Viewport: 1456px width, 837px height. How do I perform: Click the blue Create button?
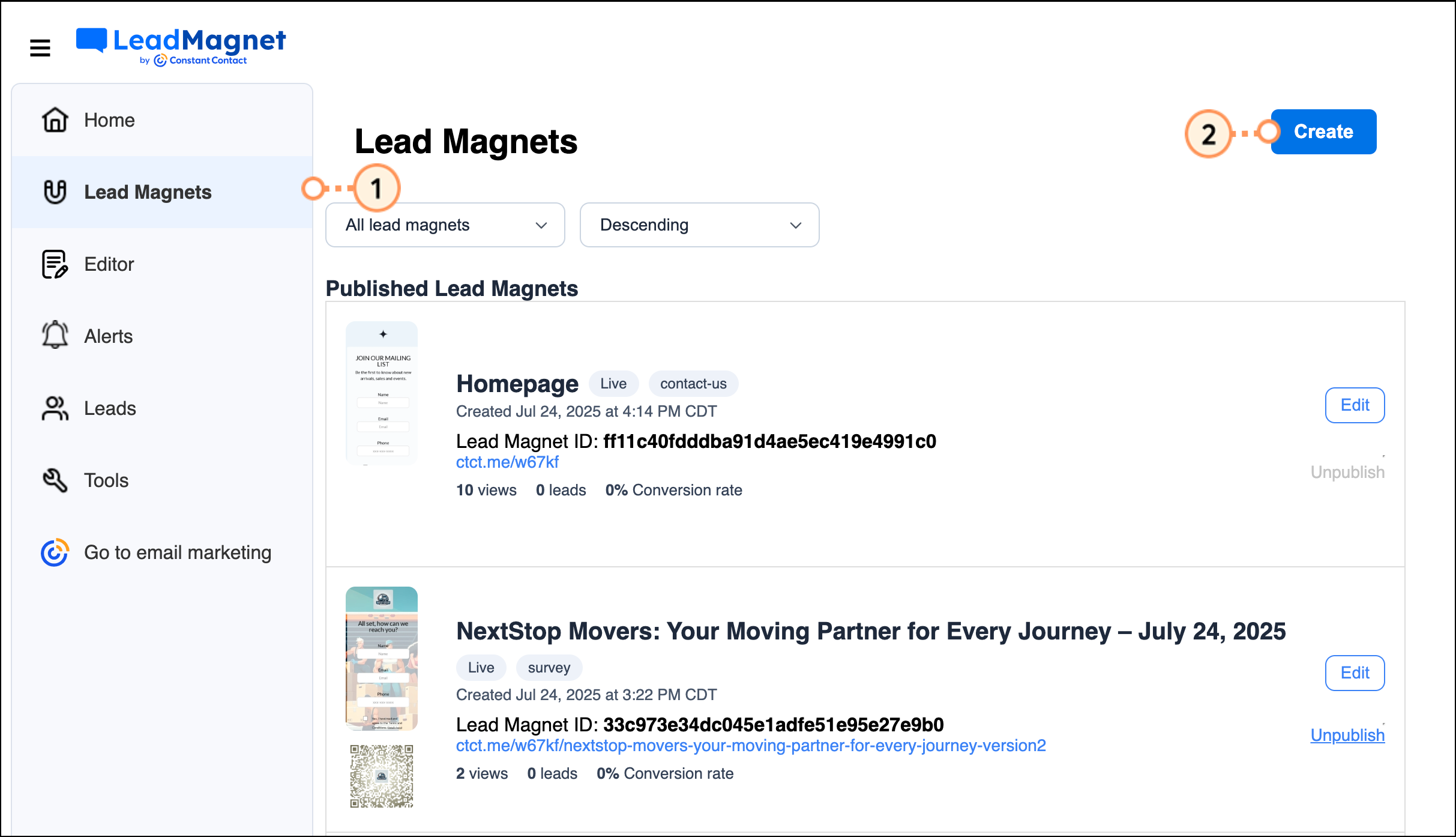pyautogui.click(x=1323, y=131)
